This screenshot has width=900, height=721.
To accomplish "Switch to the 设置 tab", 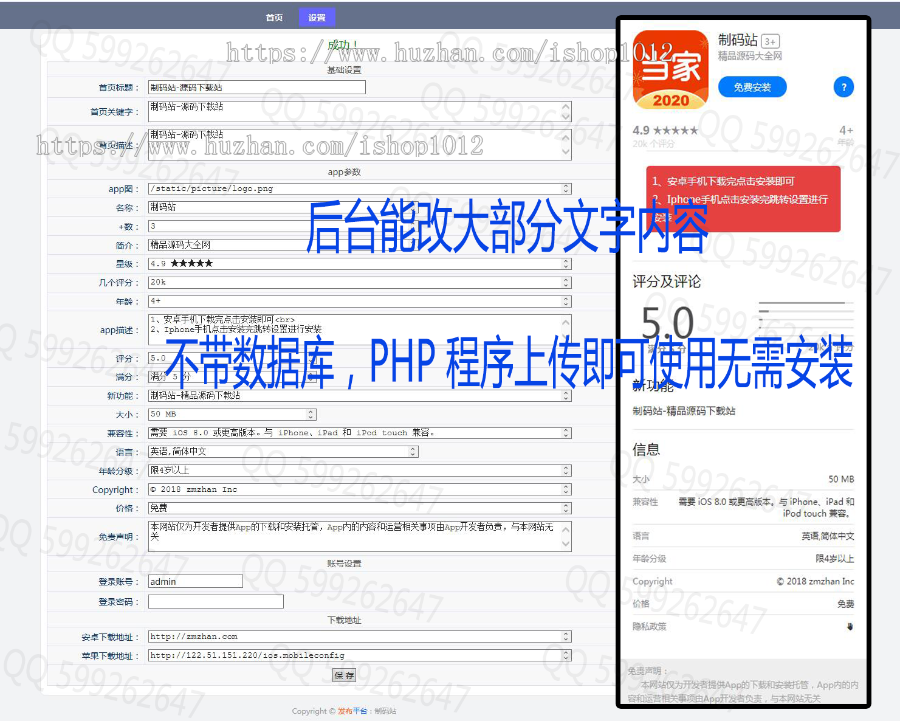I will pos(317,18).
